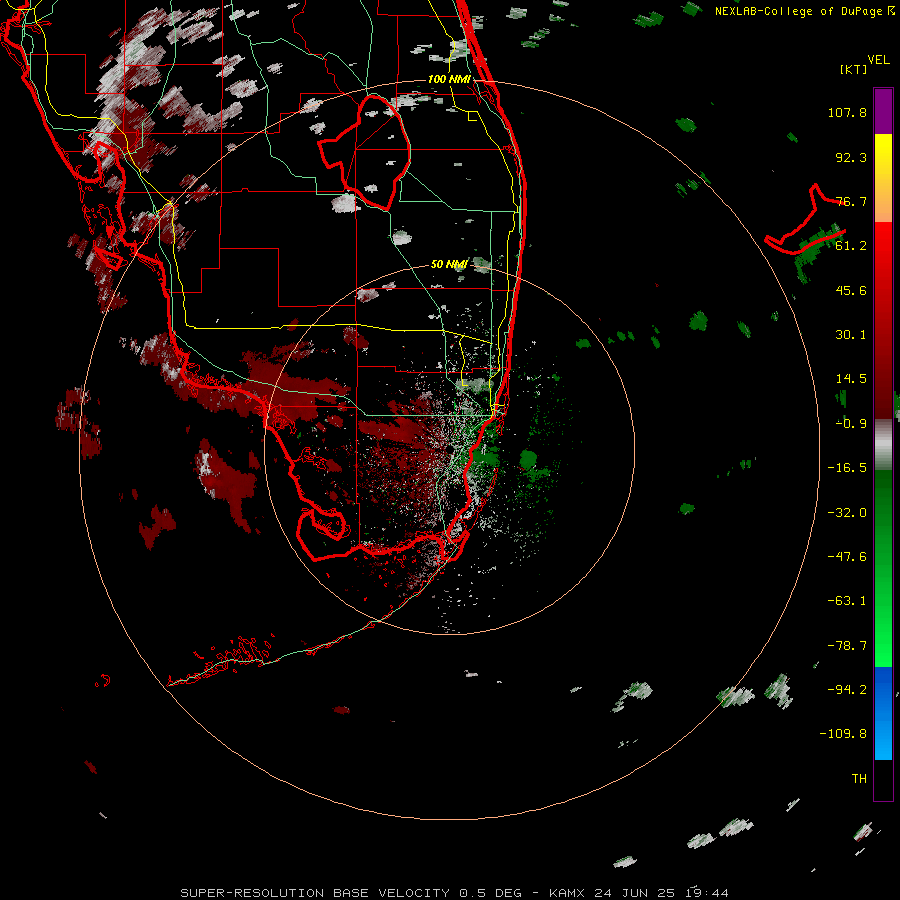Pick the blue segment of the color bar
This screenshot has width=900, height=900.
[x=883, y=713]
